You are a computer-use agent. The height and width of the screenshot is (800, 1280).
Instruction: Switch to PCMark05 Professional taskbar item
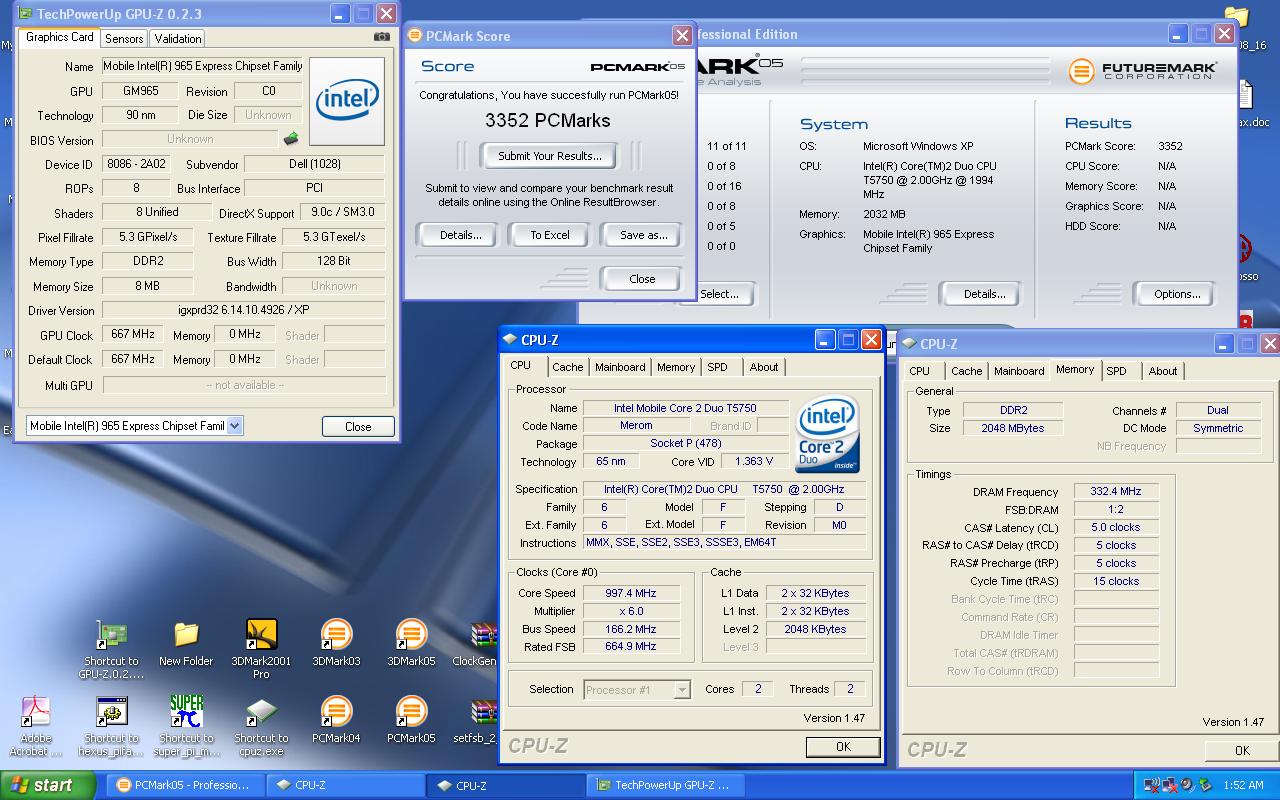185,785
